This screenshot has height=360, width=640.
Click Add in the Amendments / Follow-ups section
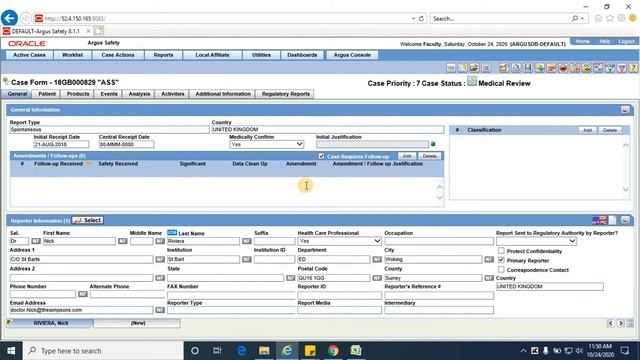(407, 156)
